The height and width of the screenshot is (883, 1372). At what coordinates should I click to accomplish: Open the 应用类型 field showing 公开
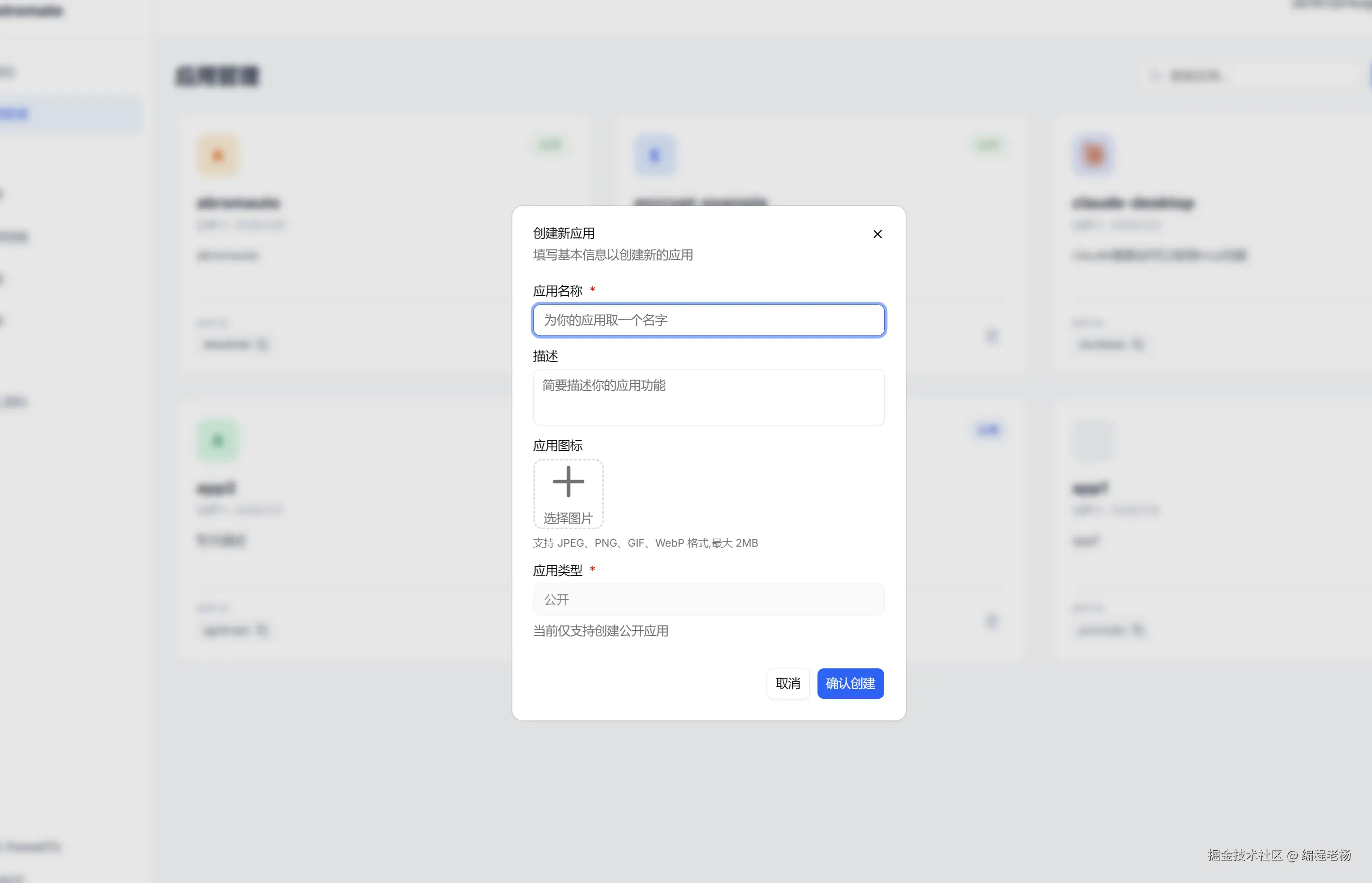[x=709, y=599]
